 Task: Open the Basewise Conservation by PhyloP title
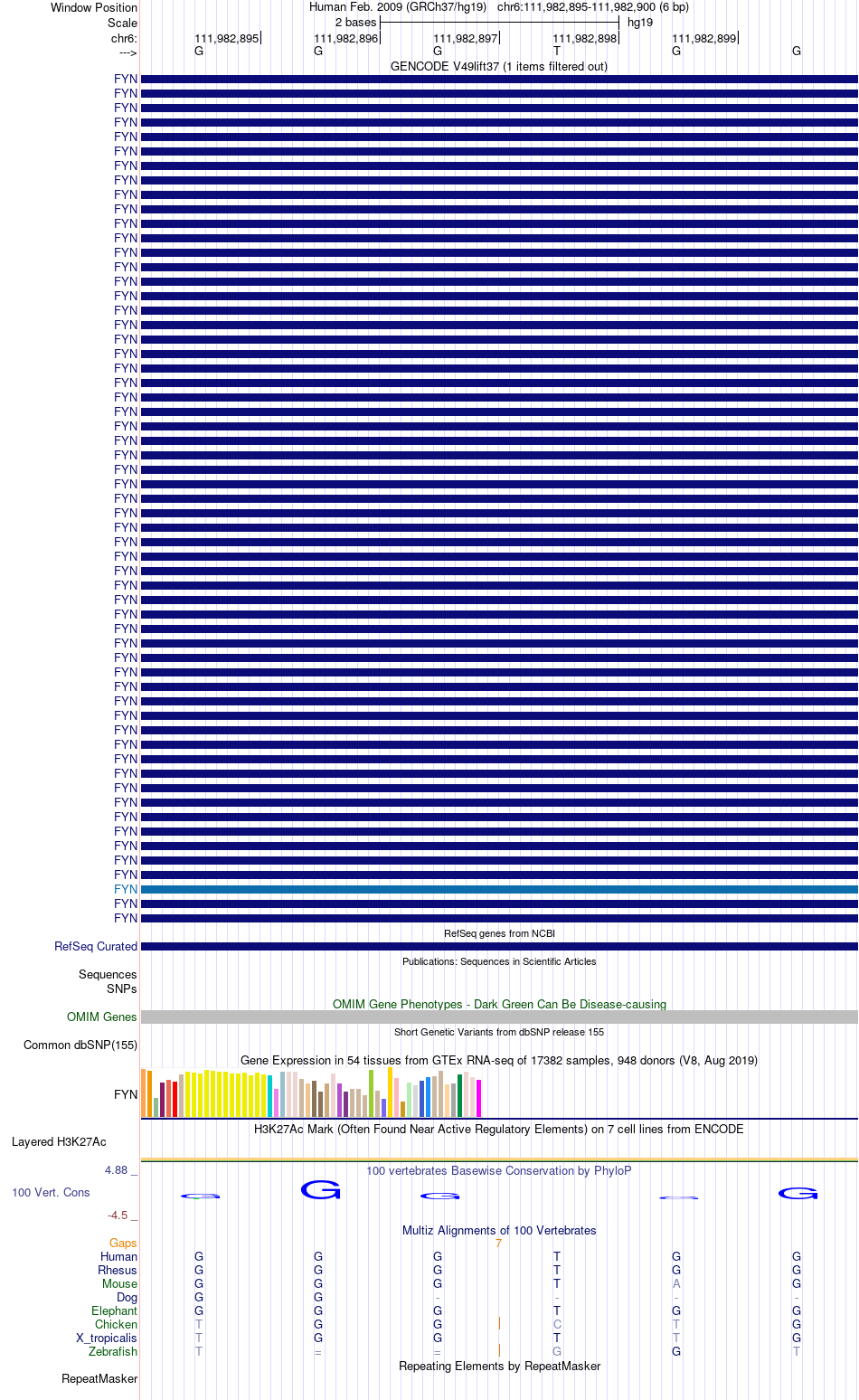point(499,1170)
